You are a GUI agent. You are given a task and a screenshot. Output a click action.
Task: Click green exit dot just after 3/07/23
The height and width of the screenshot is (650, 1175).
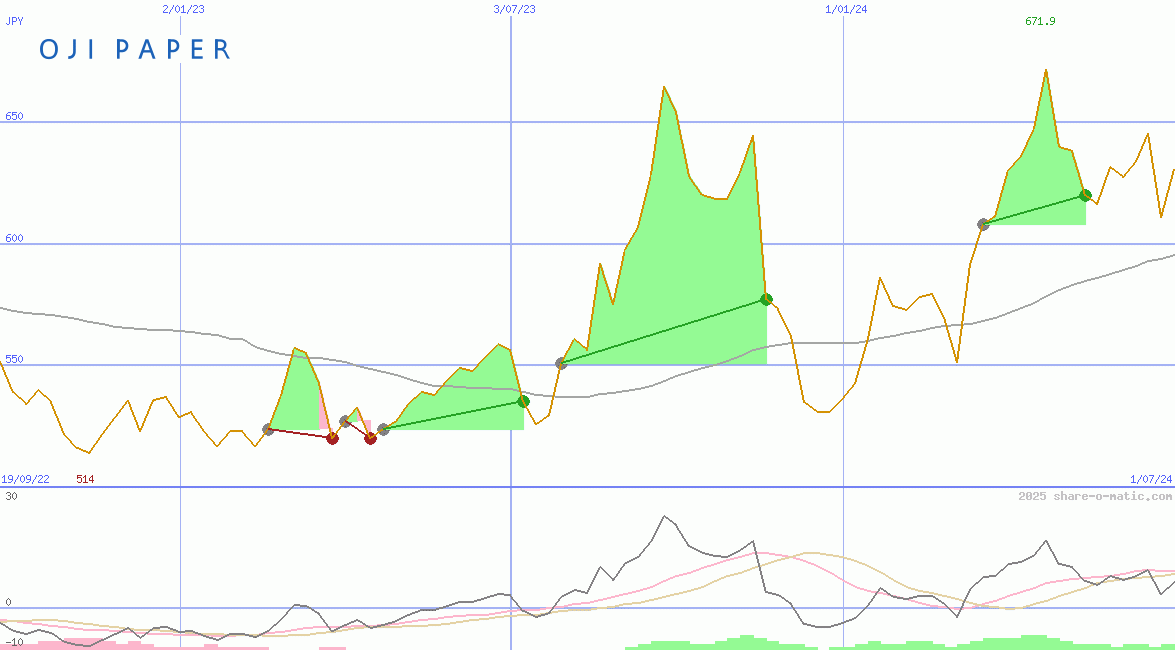tap(523, 401)
